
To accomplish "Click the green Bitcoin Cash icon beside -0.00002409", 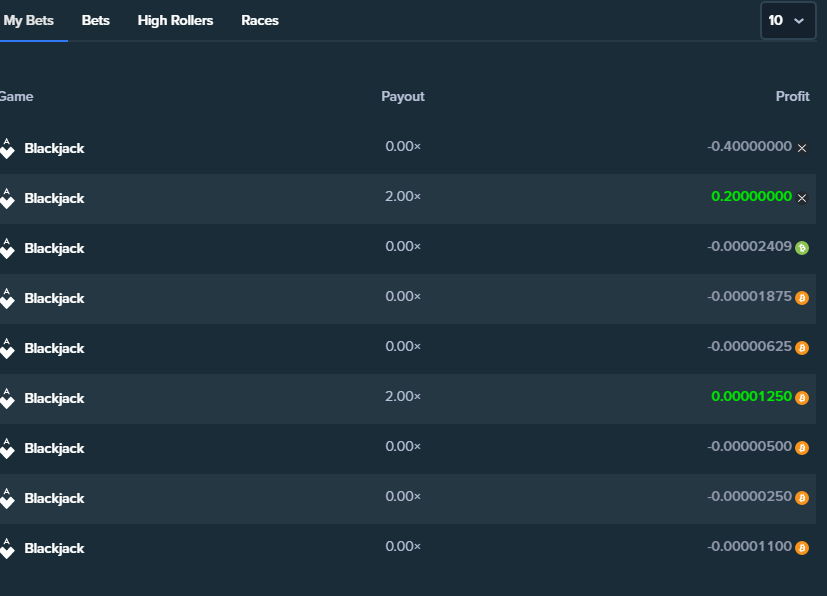I will (x=802, y=248).
